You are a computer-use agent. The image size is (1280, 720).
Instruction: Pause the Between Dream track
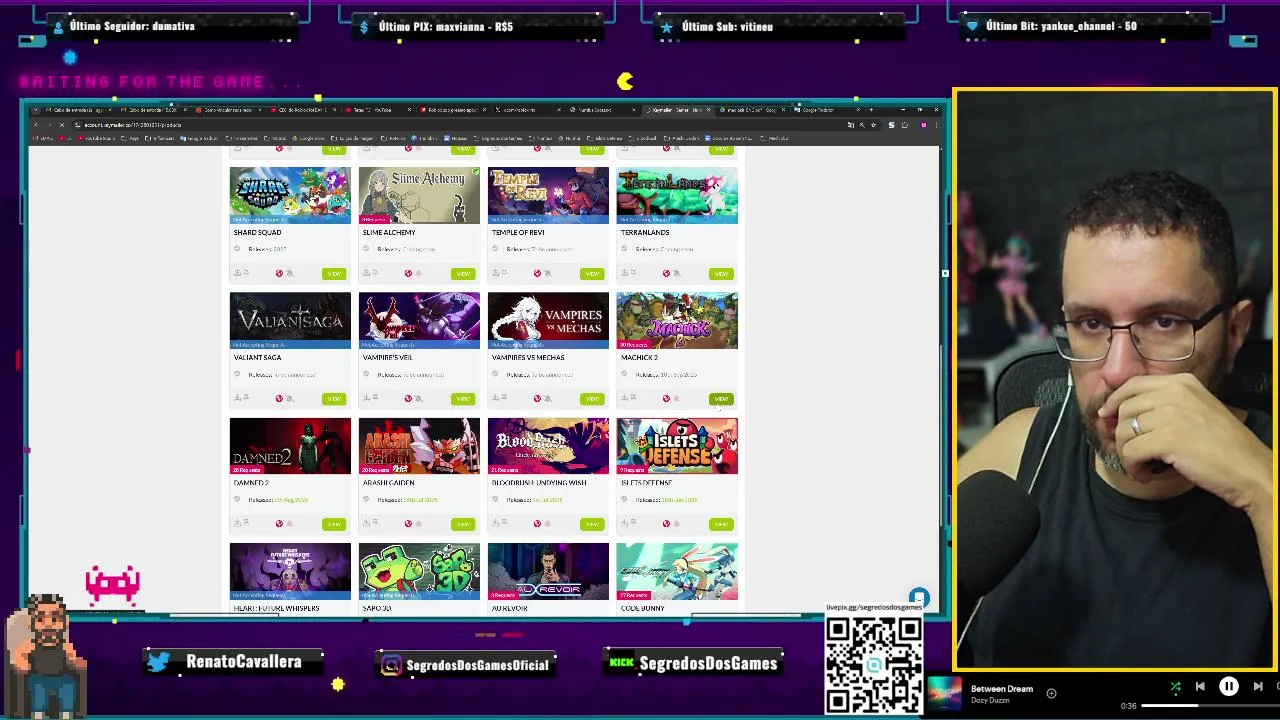click(1229, 687)
